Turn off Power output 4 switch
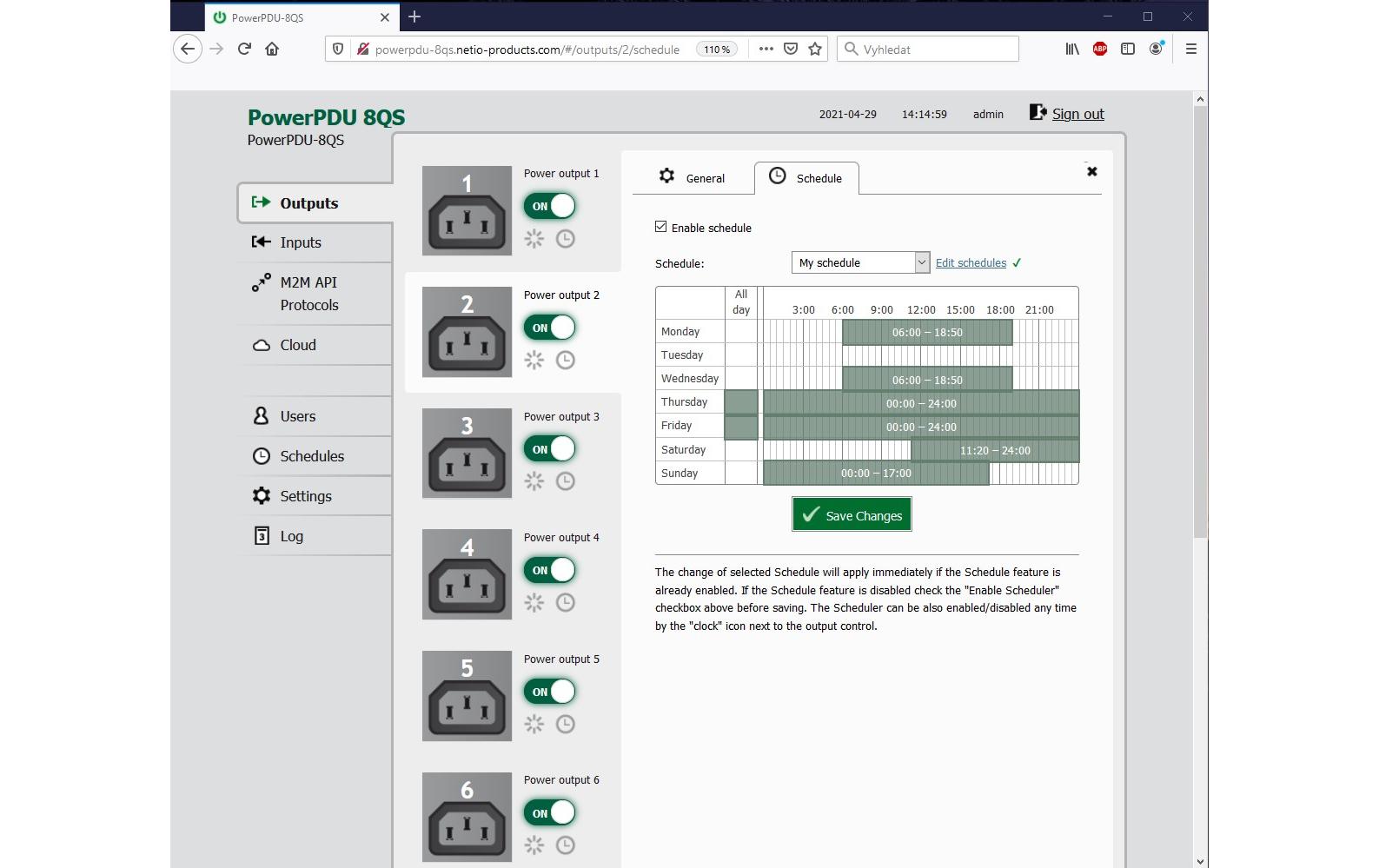 550,570
